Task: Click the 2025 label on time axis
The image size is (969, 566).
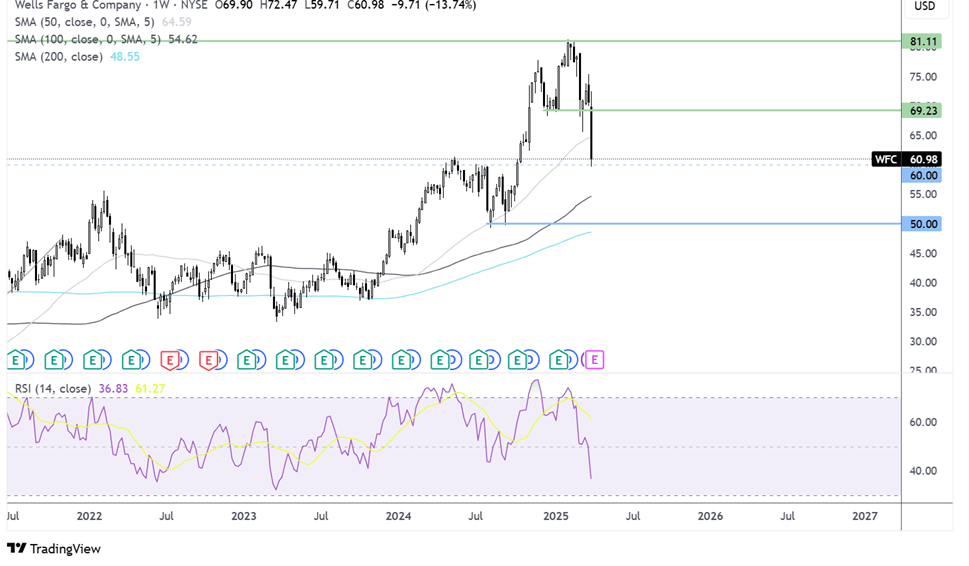Action: coord(556,516)
